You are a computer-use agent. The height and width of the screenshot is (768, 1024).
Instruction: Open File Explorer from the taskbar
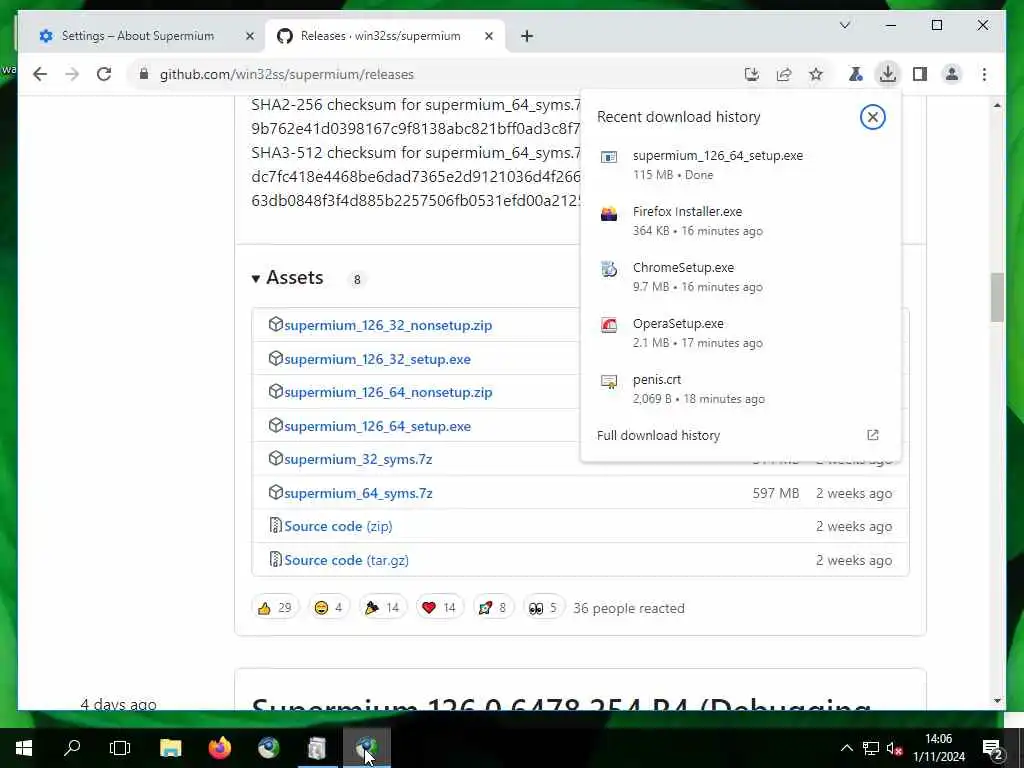coord(170,748)
